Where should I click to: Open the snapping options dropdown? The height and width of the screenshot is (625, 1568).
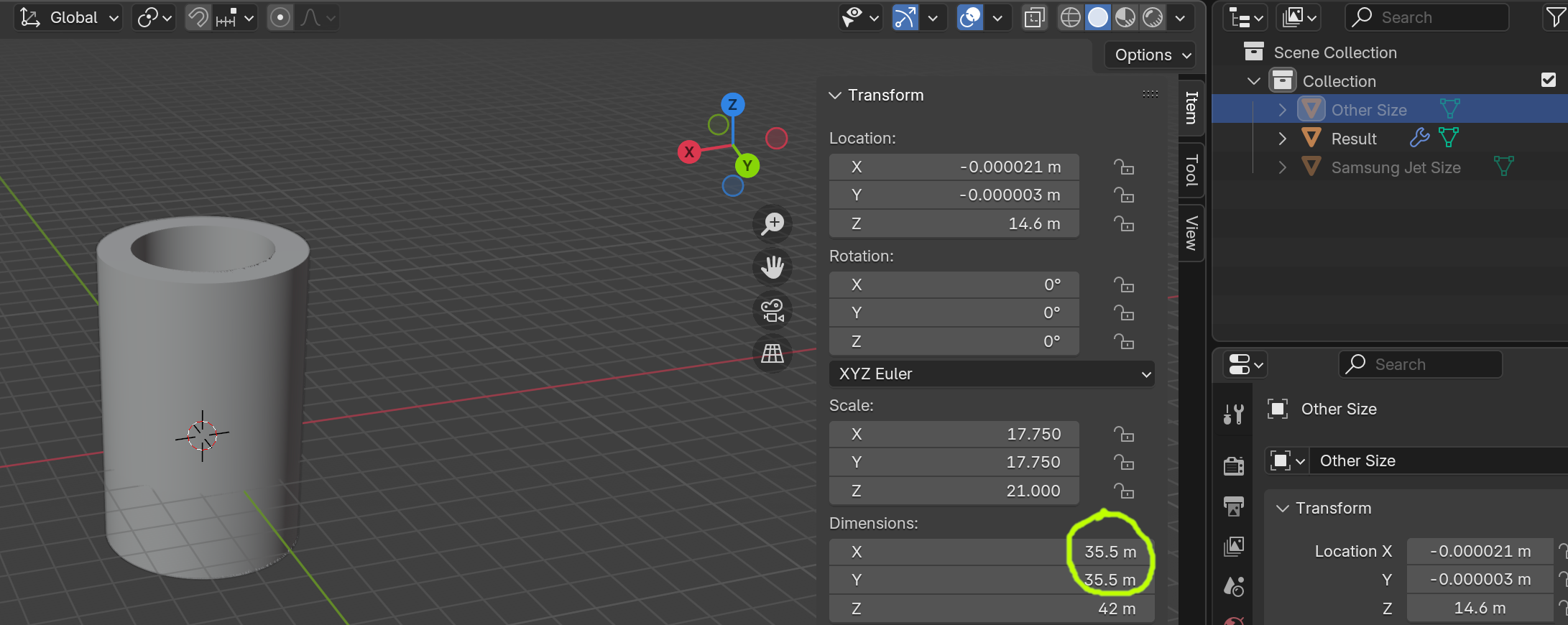click(x=235, y=17)
